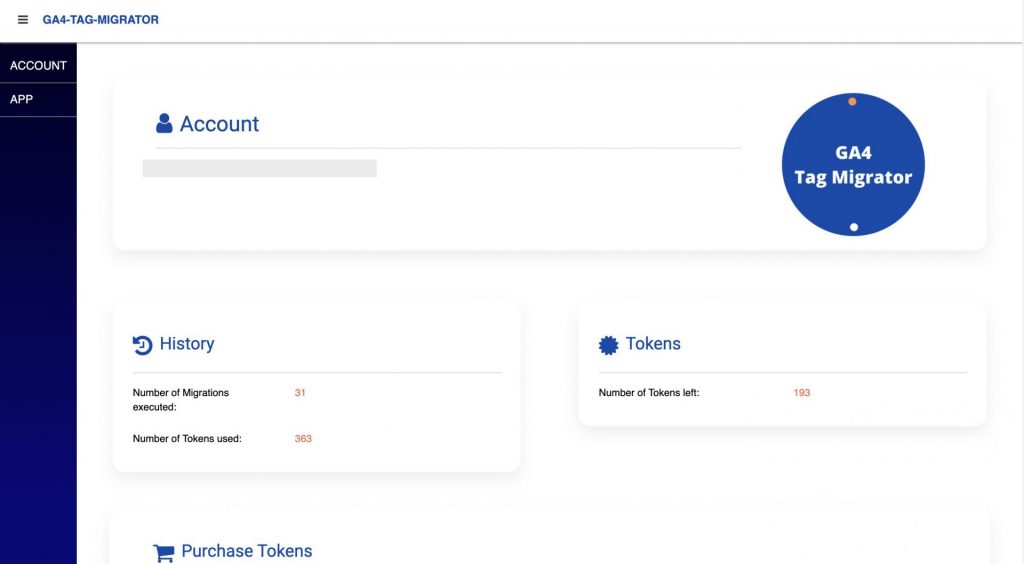The image size is (1024, 564).
Task: Open the hamburger menu icon
Action: click(23, 20)
